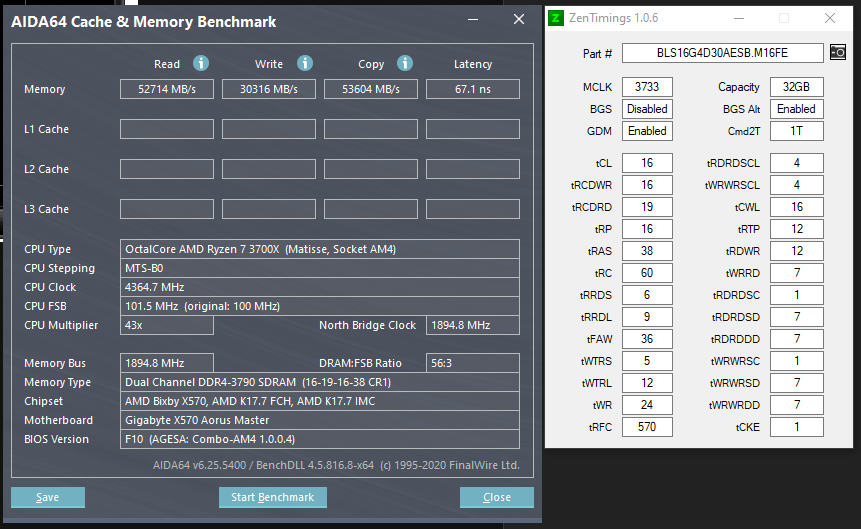This screenshot has width=861, height=529.
Task: Click tCWL value 16
Action: 796,207
